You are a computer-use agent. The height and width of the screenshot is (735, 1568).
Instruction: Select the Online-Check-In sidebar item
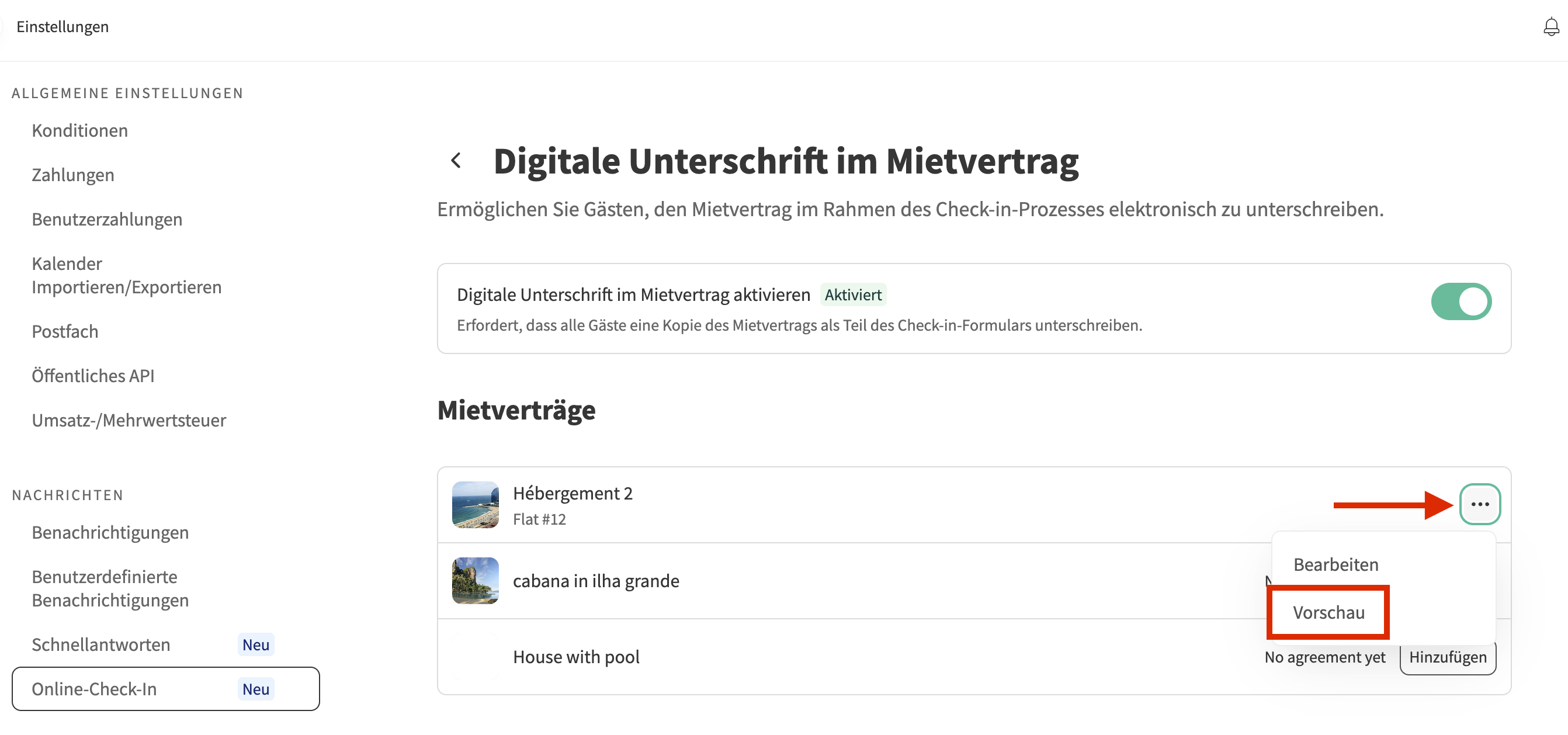94,689
